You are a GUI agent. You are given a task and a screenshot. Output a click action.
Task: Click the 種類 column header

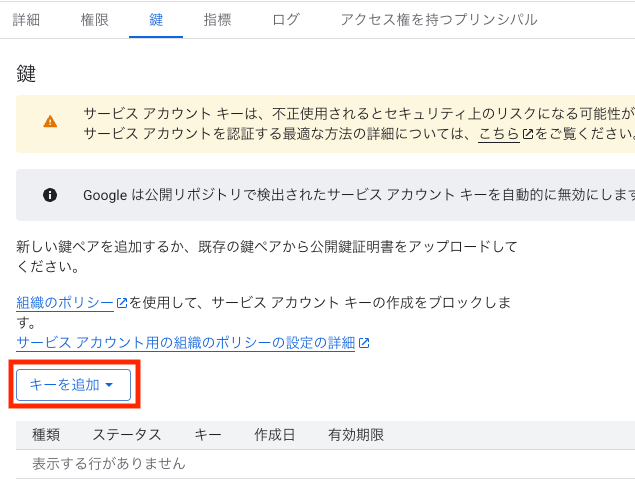pos(46,435)
